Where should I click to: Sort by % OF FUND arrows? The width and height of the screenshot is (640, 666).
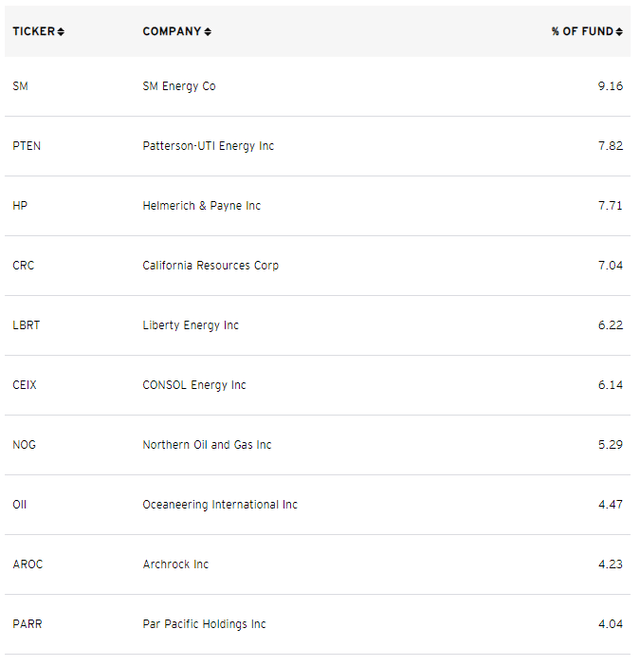620,32
